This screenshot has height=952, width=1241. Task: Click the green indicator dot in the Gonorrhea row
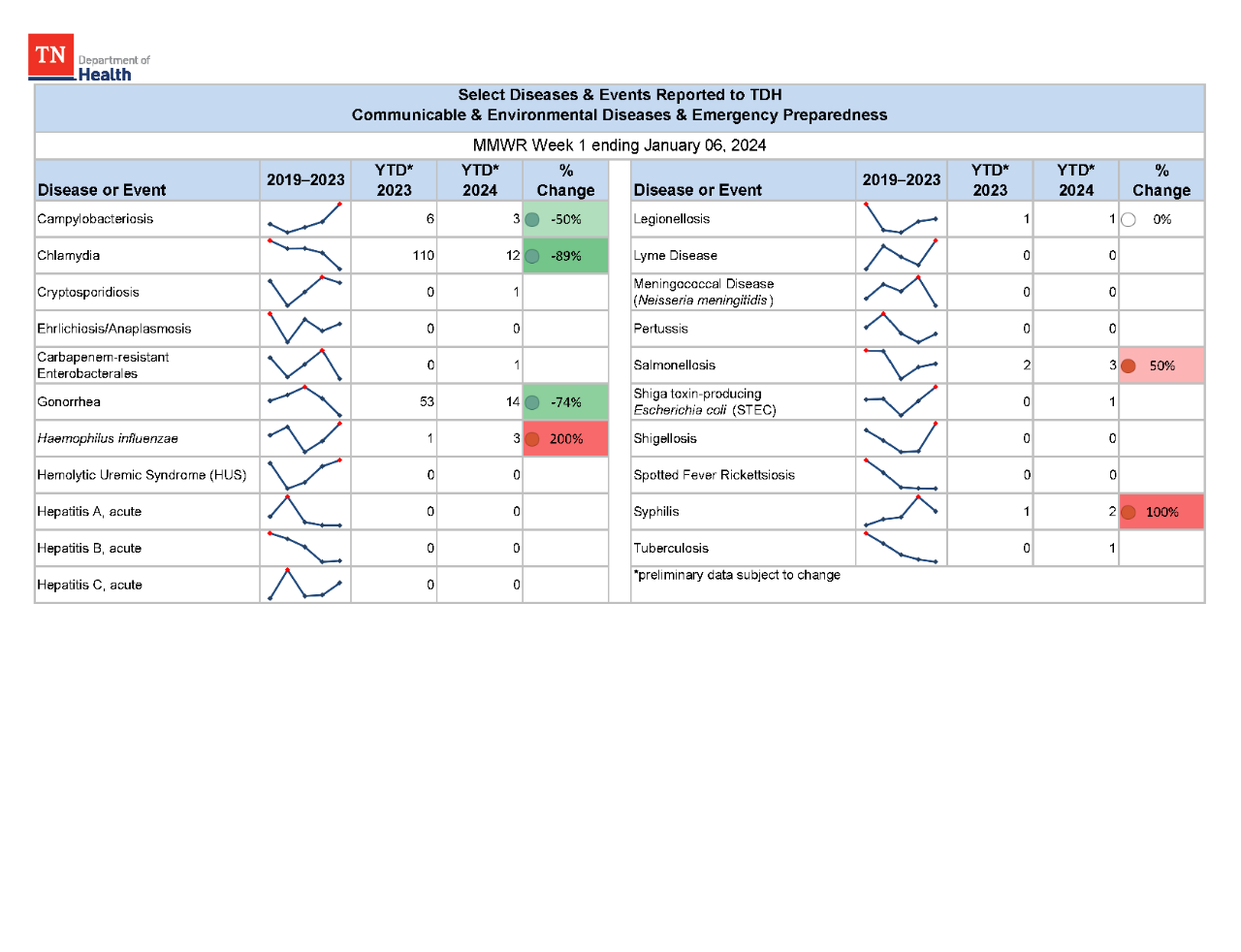click(x=531, y=402)
